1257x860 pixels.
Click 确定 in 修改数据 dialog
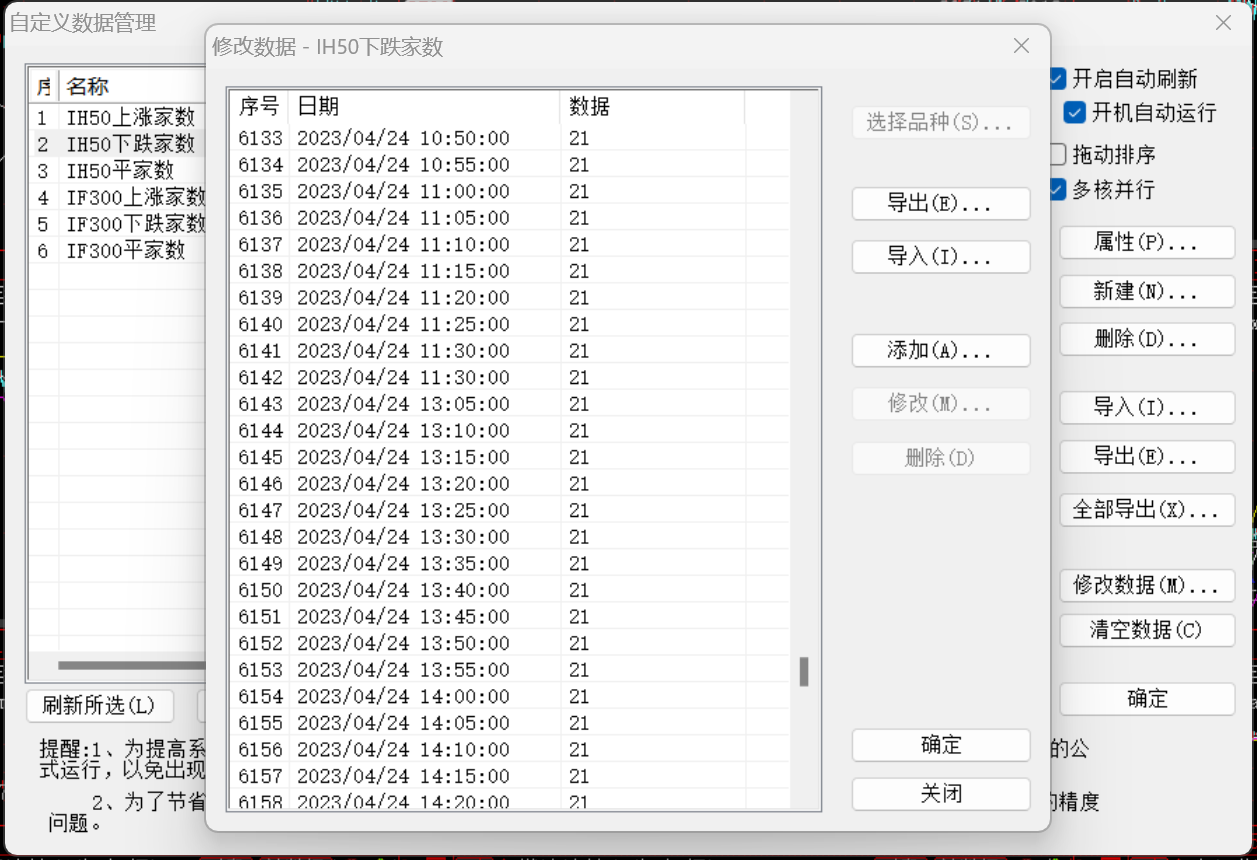click(941, 745)
